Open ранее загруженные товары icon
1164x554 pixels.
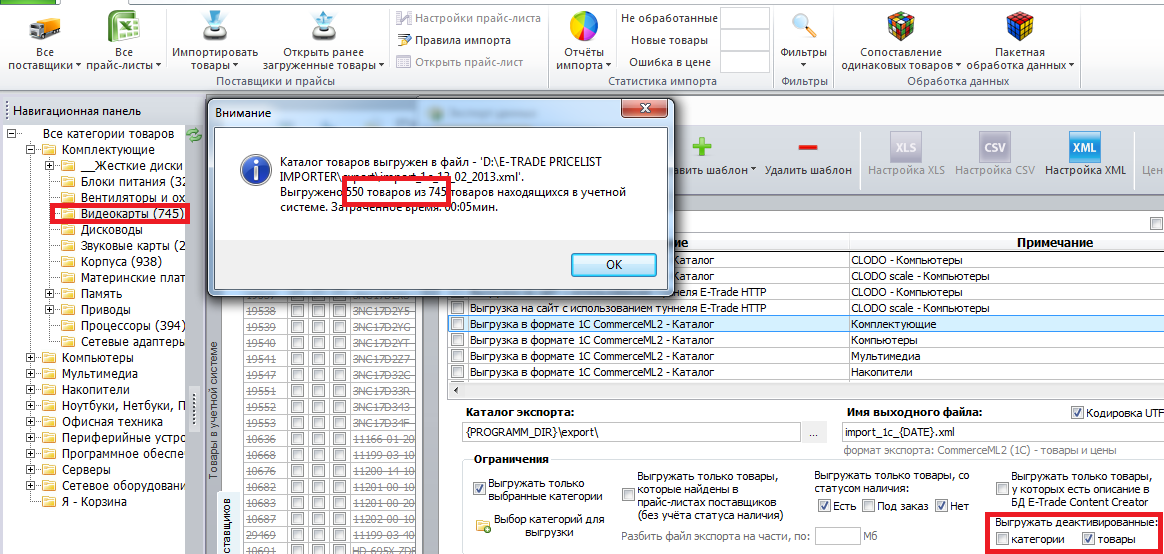pyautogui.click(x=323, y=27)
